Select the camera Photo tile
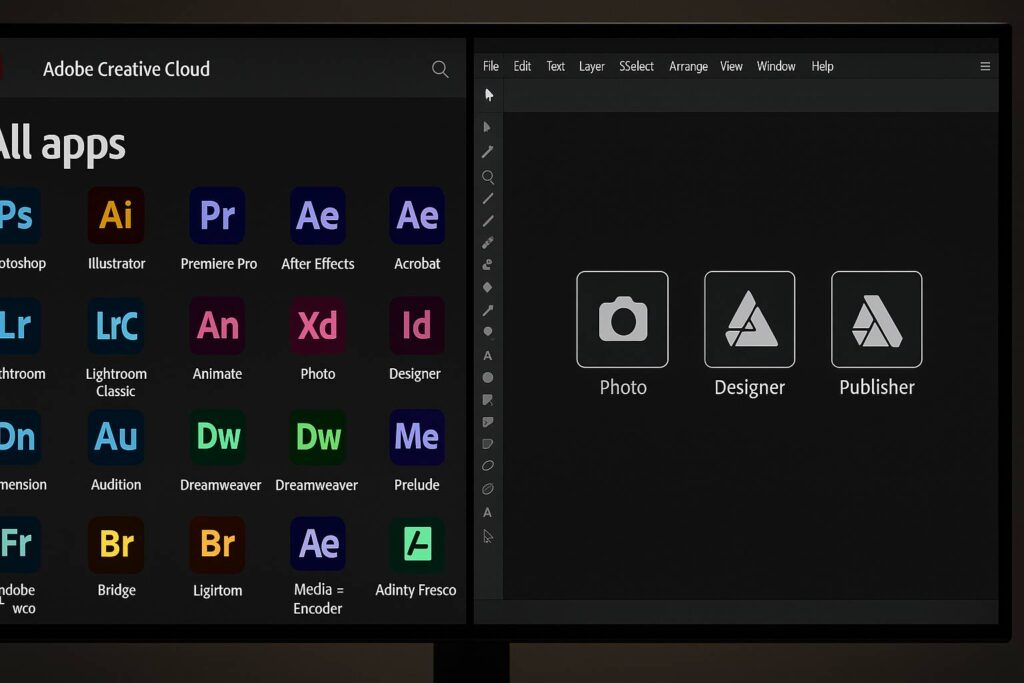The height and width of the screenshot is (683, 1024). click(622, 320)
